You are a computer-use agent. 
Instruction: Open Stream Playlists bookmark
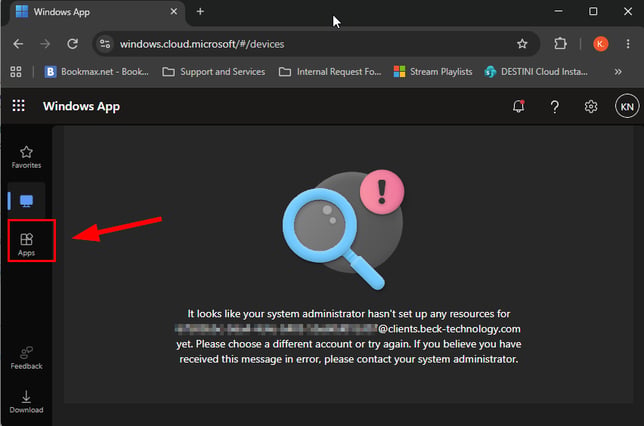point(433,72)
